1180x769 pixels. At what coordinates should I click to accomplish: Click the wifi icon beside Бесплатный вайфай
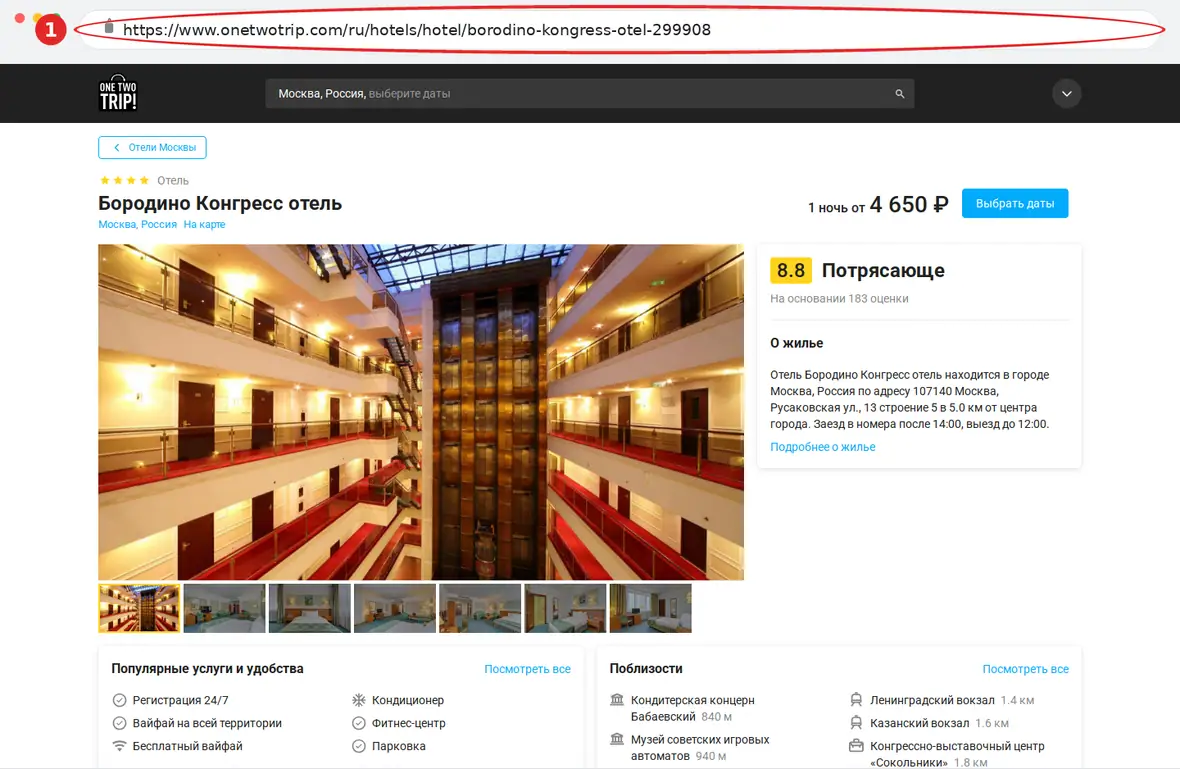tap(119, 746)
